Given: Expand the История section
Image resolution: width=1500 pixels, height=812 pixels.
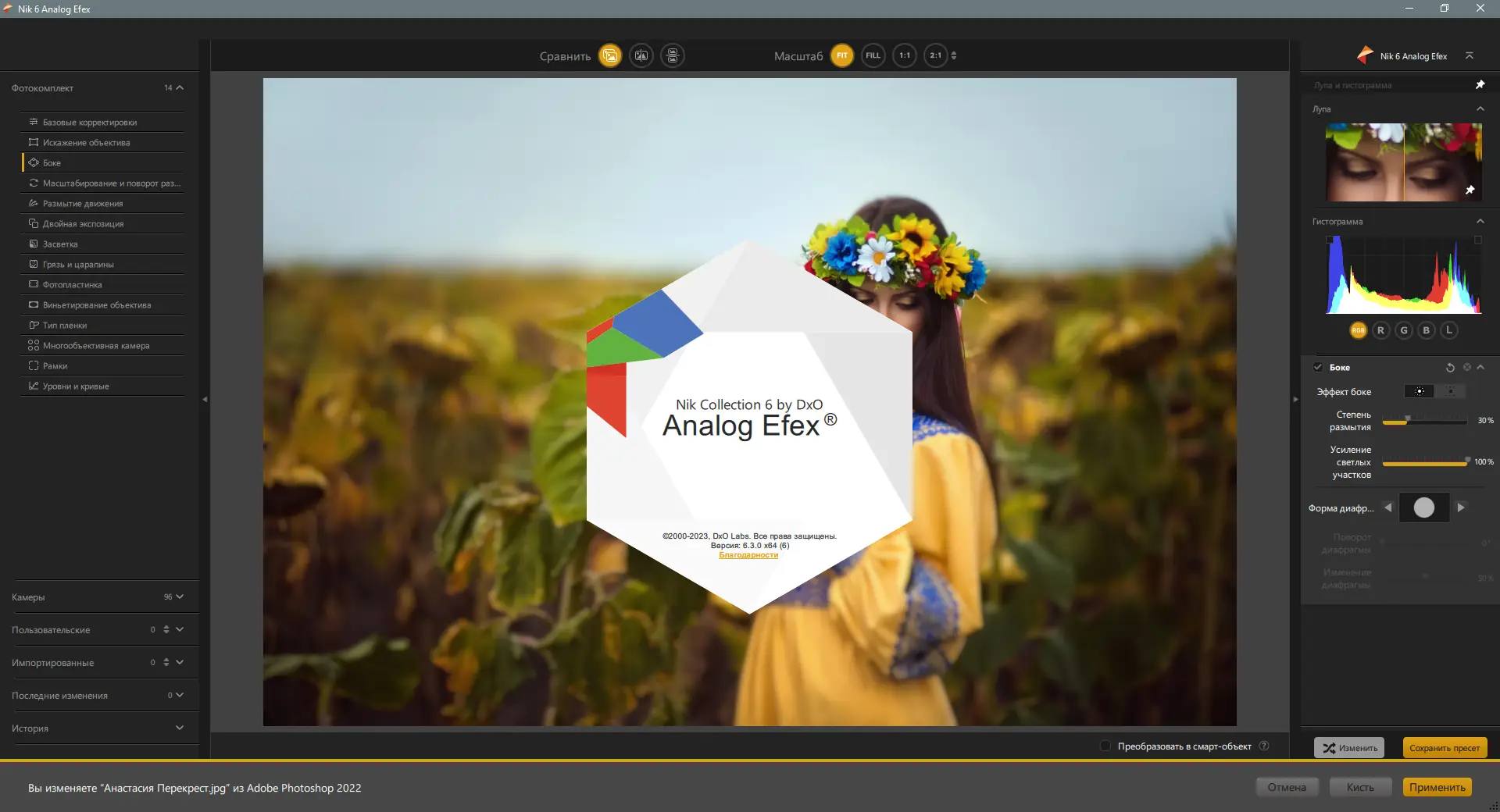Looking at the screenshot, I should (180, 728).
